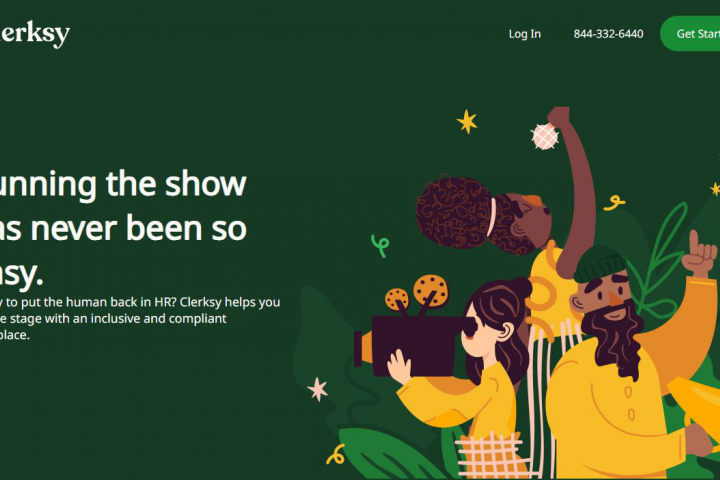Viewport: 720px width, 480px height.
Task: Click the curly-haired woman's pink headband
Action: coord(492,217)
